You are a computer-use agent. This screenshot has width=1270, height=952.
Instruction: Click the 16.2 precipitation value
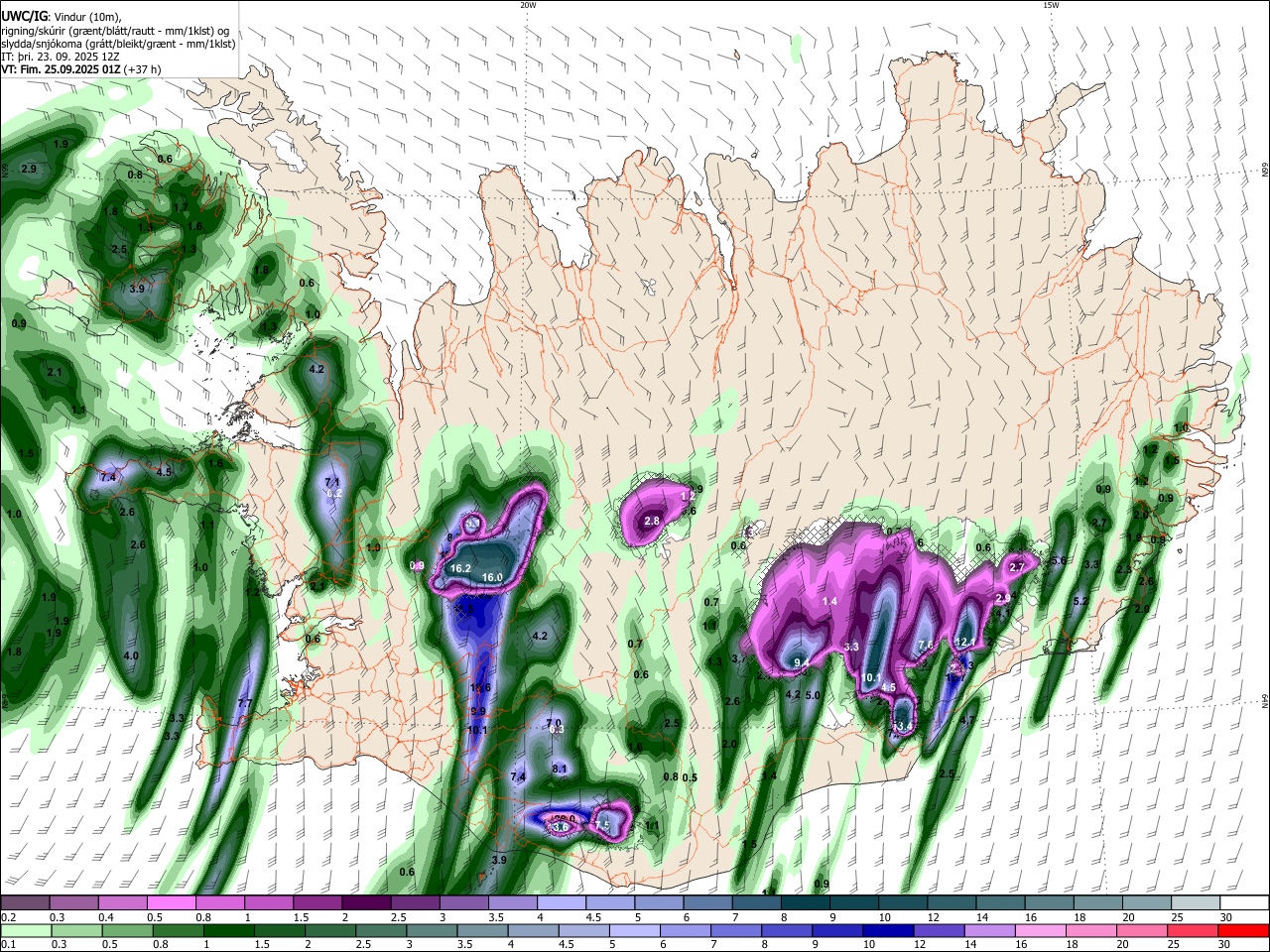[460, 568]
